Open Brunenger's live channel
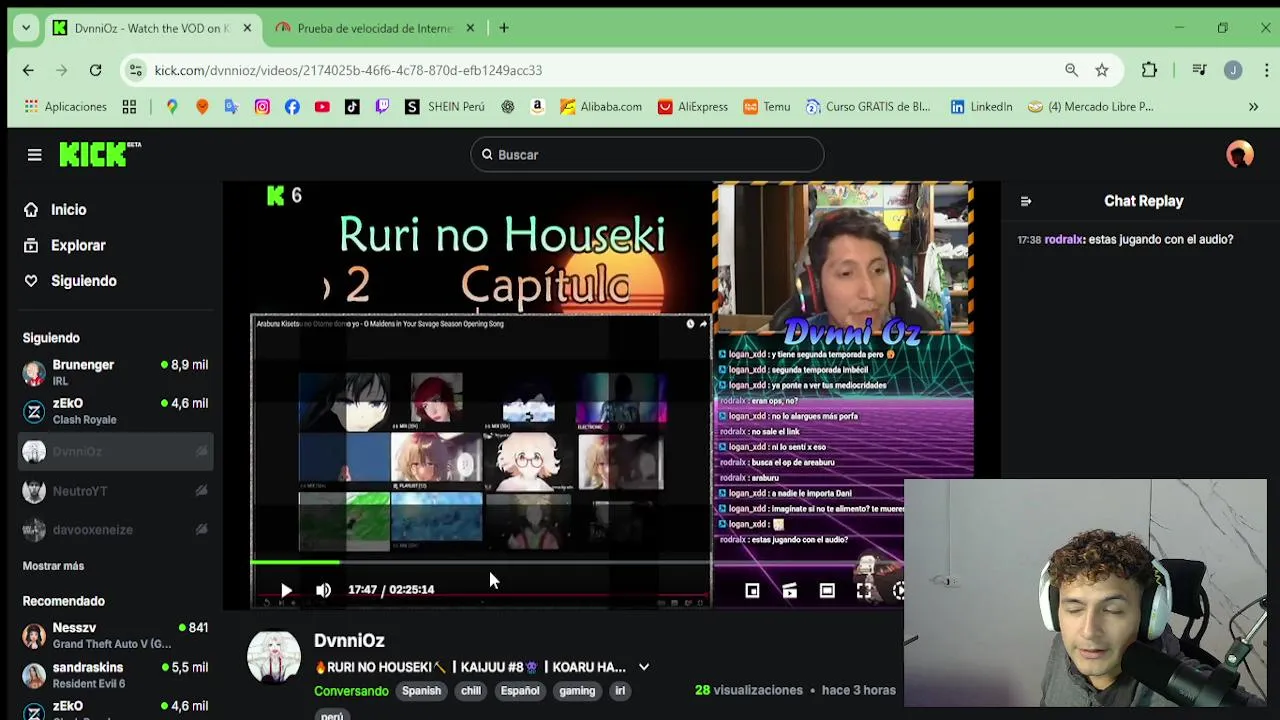 coord(115,372)
